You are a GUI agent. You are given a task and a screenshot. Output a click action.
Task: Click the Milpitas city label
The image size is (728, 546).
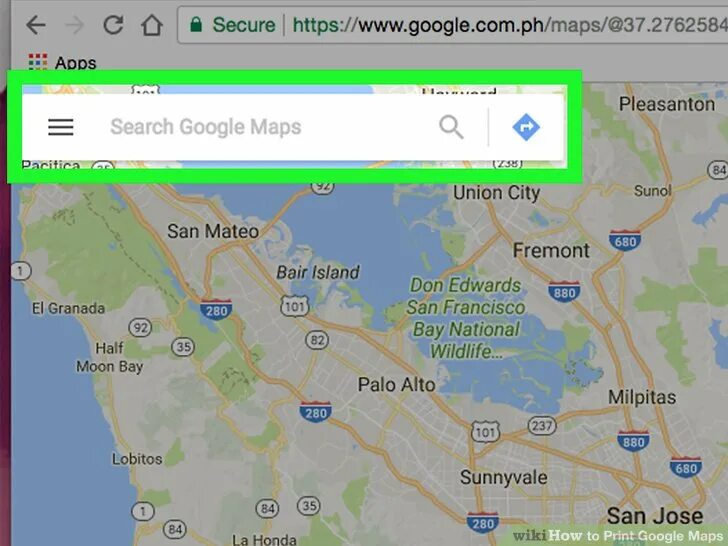[x=642, y=397]
